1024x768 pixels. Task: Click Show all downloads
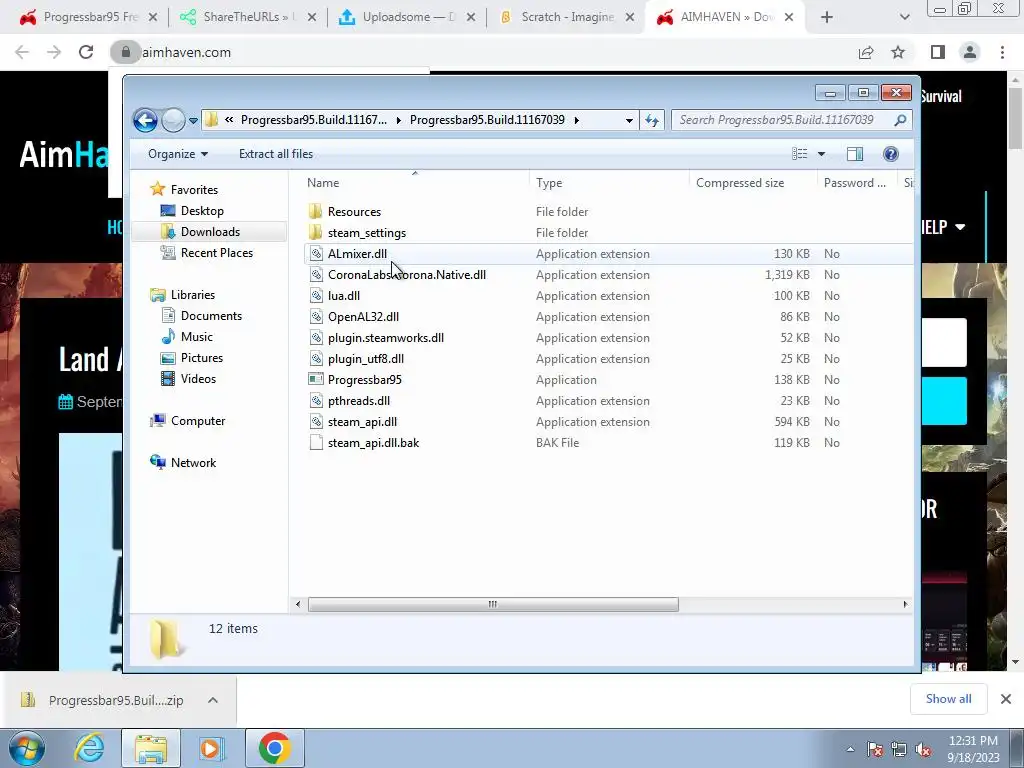point(948,699)
